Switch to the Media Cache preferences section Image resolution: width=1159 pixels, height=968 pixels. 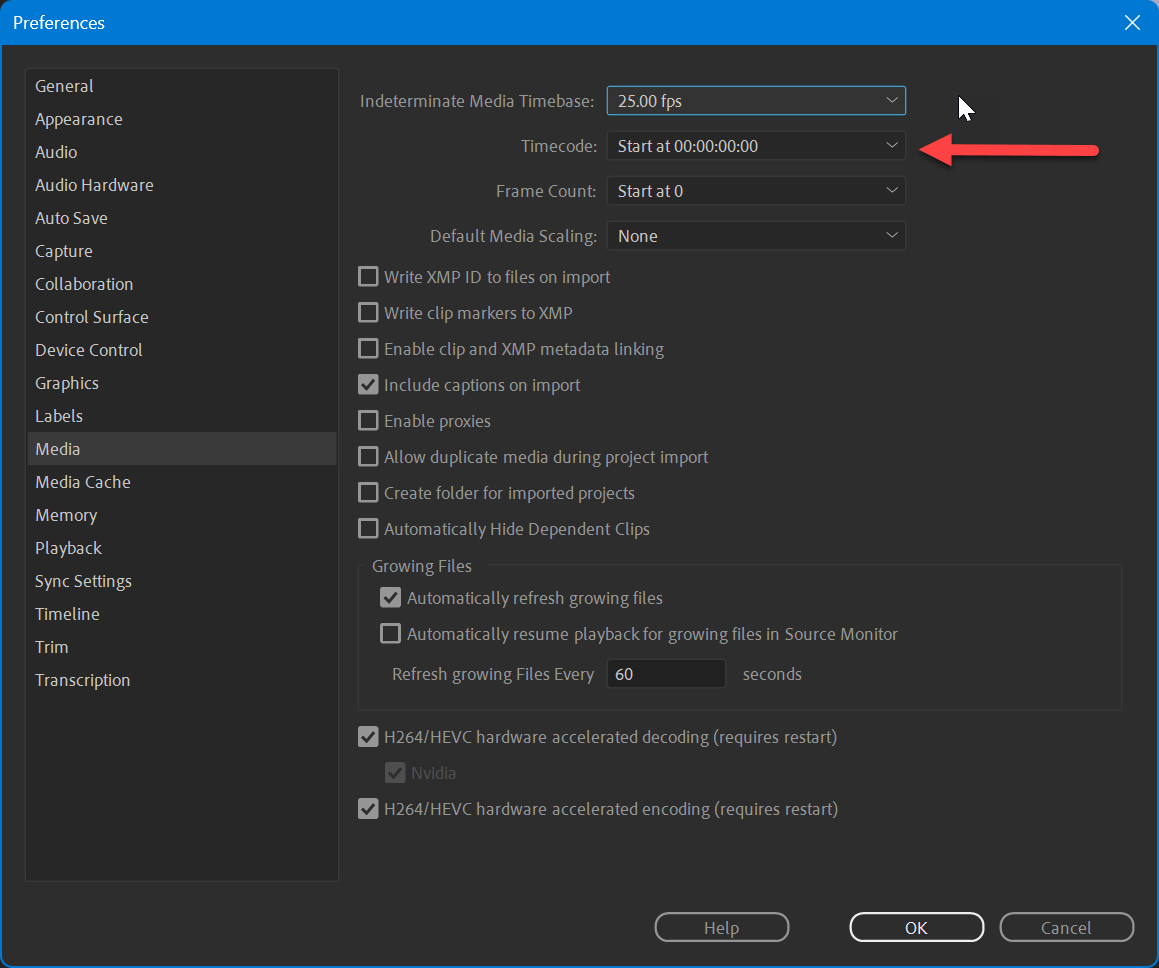click(82, 481)
